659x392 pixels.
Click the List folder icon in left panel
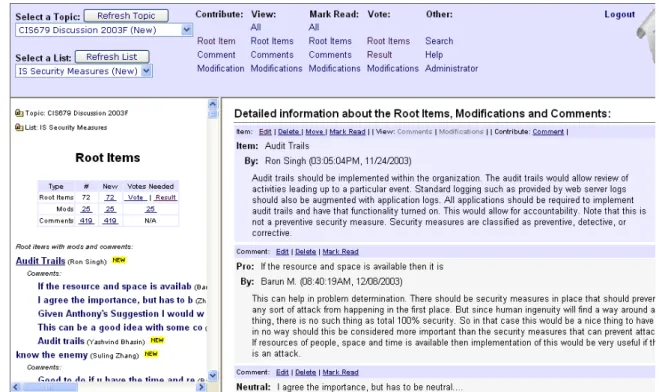pos(19,127)
